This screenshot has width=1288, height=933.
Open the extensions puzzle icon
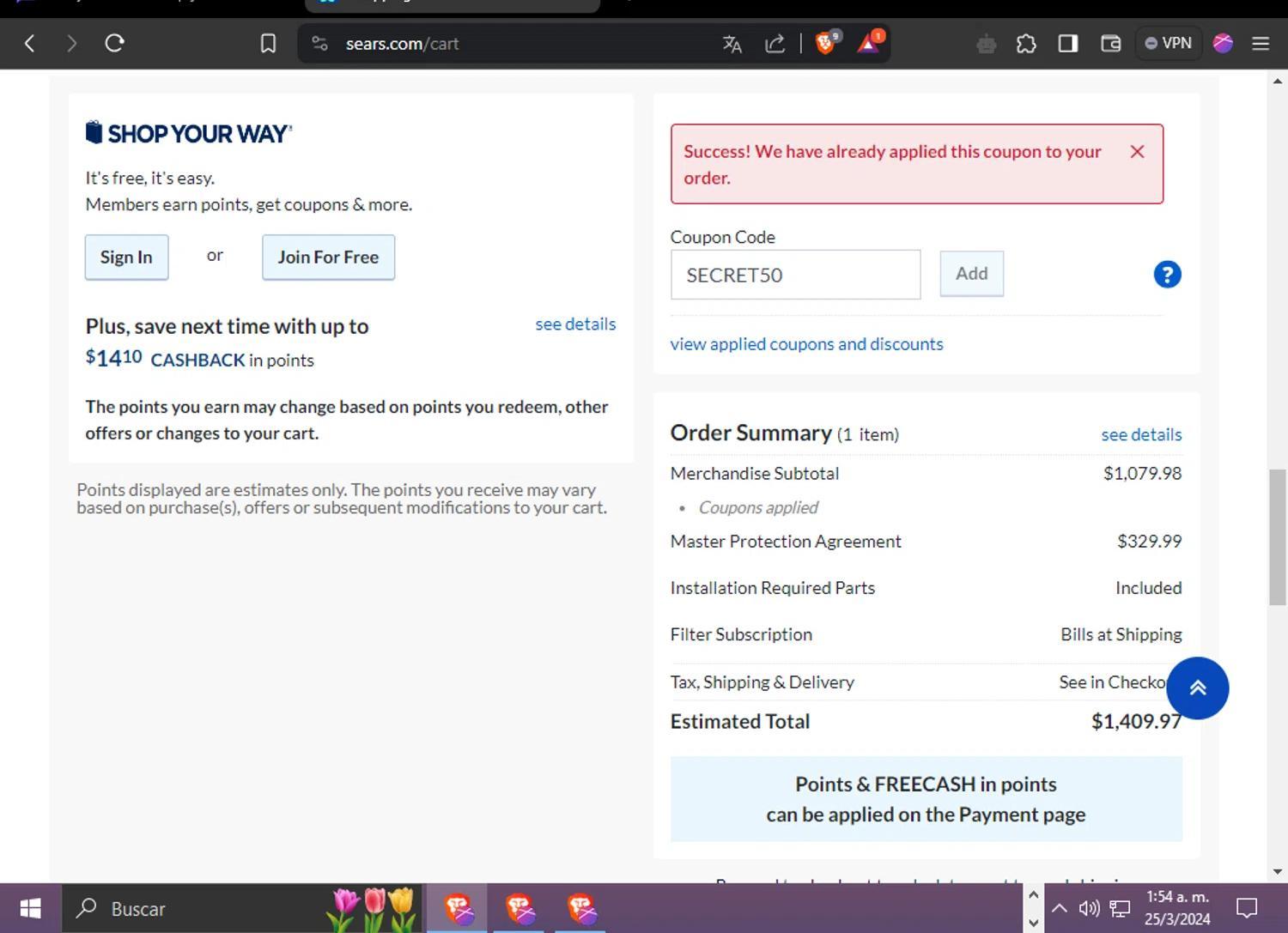coord(1026,44)
